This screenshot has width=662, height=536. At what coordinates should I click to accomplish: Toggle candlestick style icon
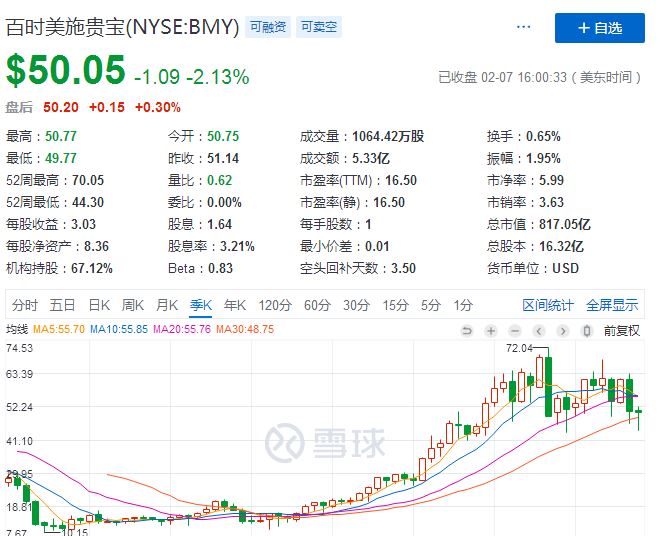(586, 330)
